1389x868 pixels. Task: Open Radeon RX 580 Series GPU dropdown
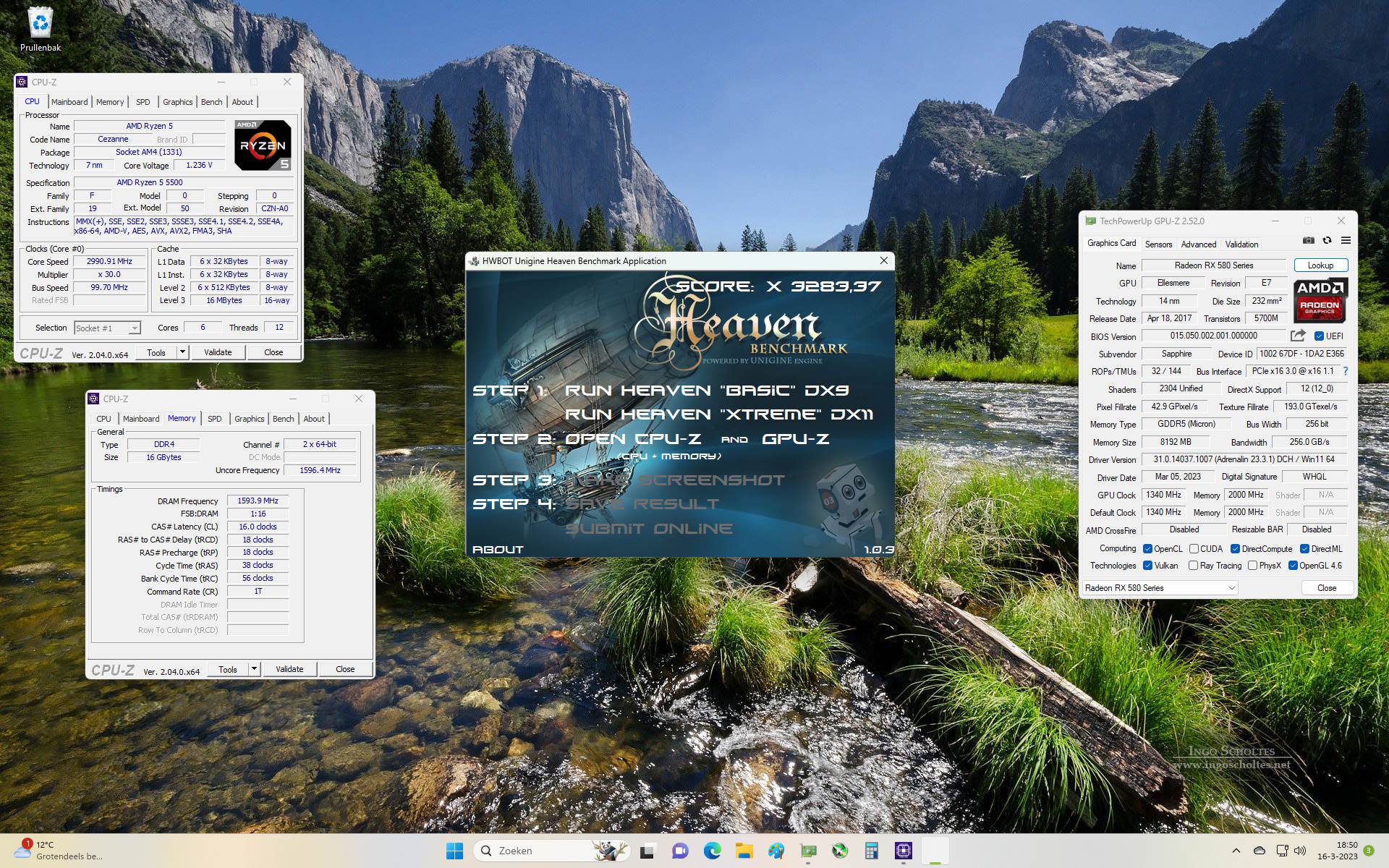[1160, 588]
